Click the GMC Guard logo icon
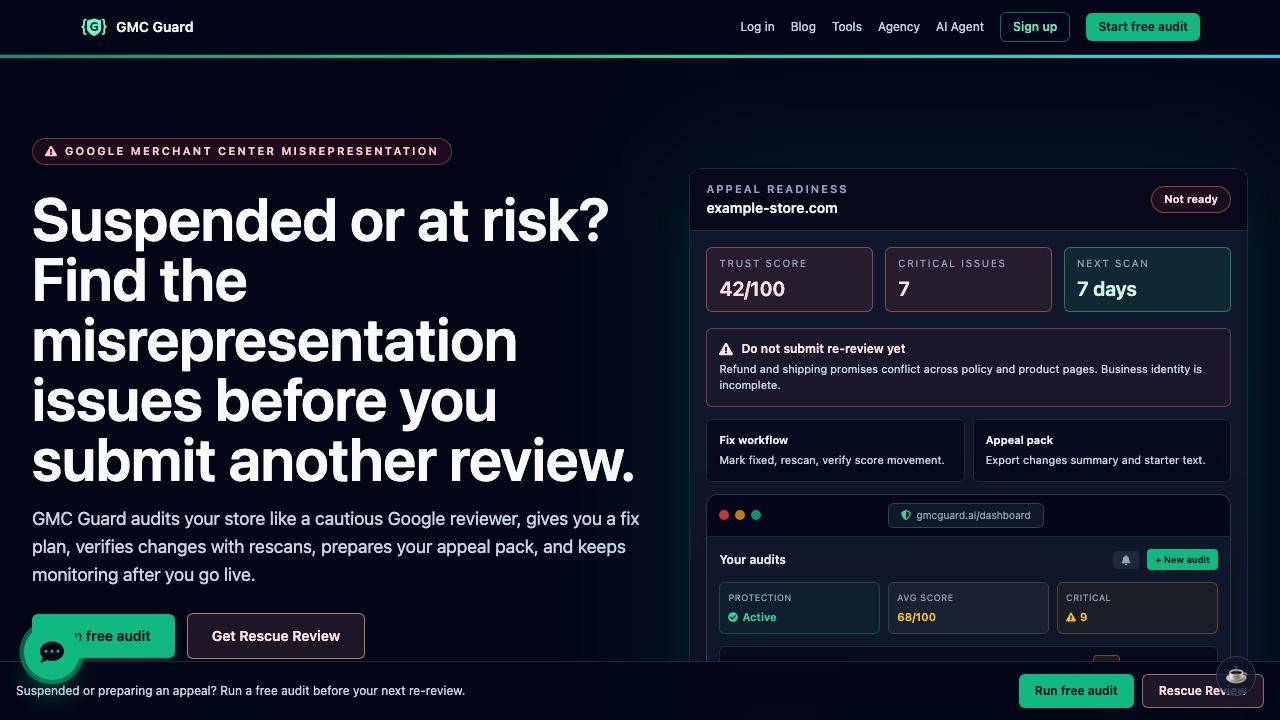The image size is (1280, 720). [94, 27]
